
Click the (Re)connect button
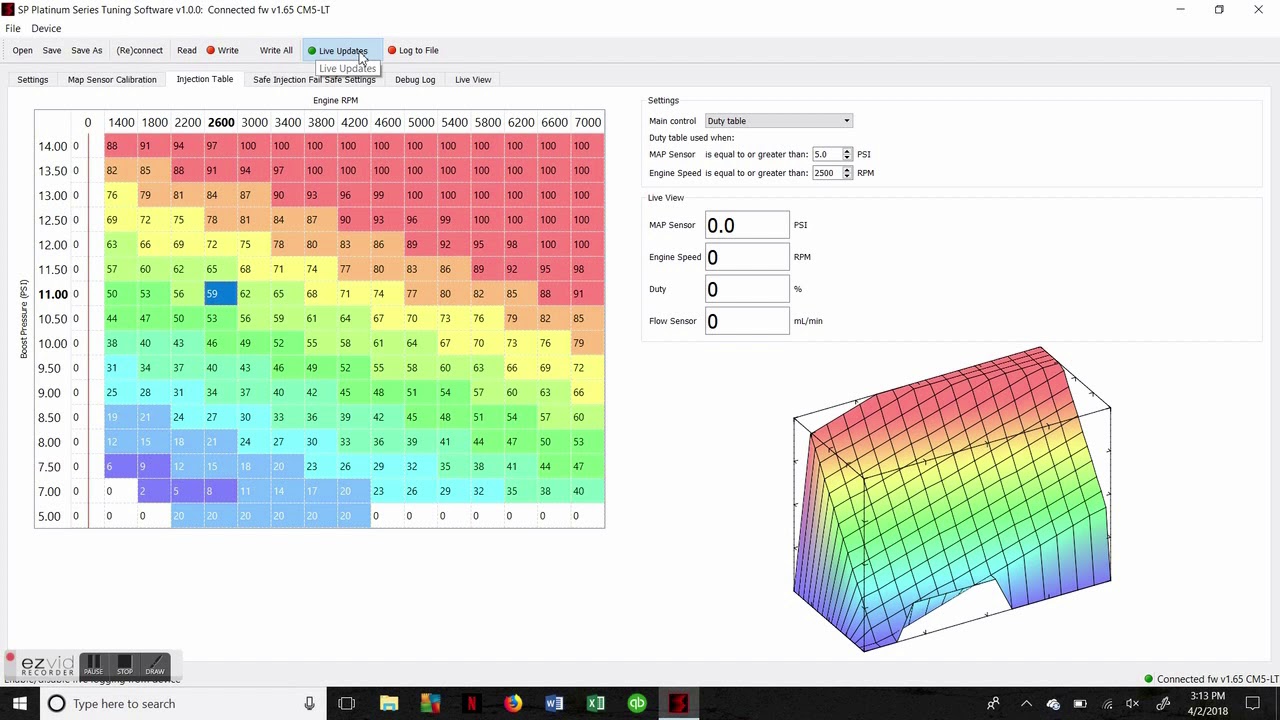click(x=139, y=50)
